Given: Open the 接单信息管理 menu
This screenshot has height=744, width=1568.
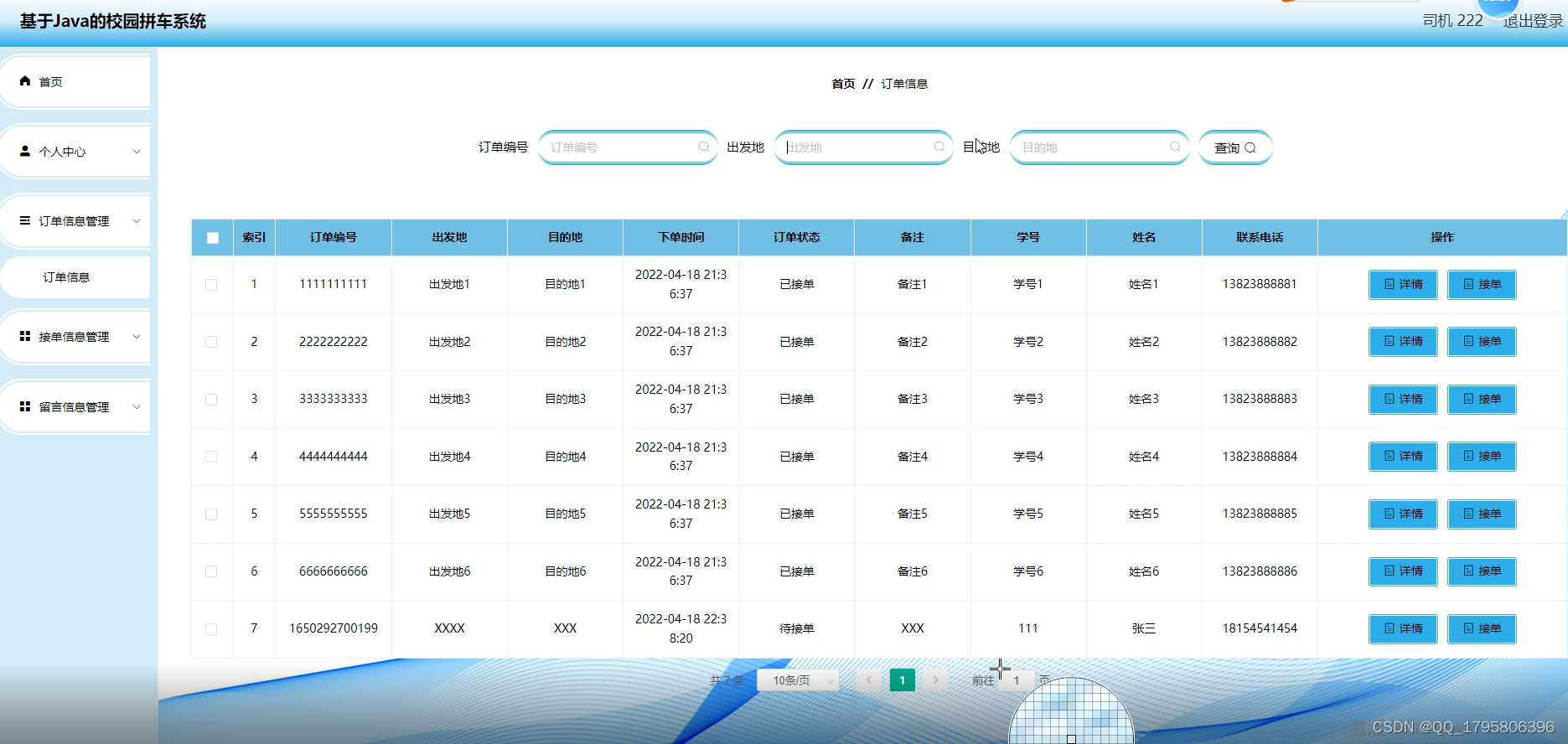Looking at the screenshot, I should tap(75, 337).
